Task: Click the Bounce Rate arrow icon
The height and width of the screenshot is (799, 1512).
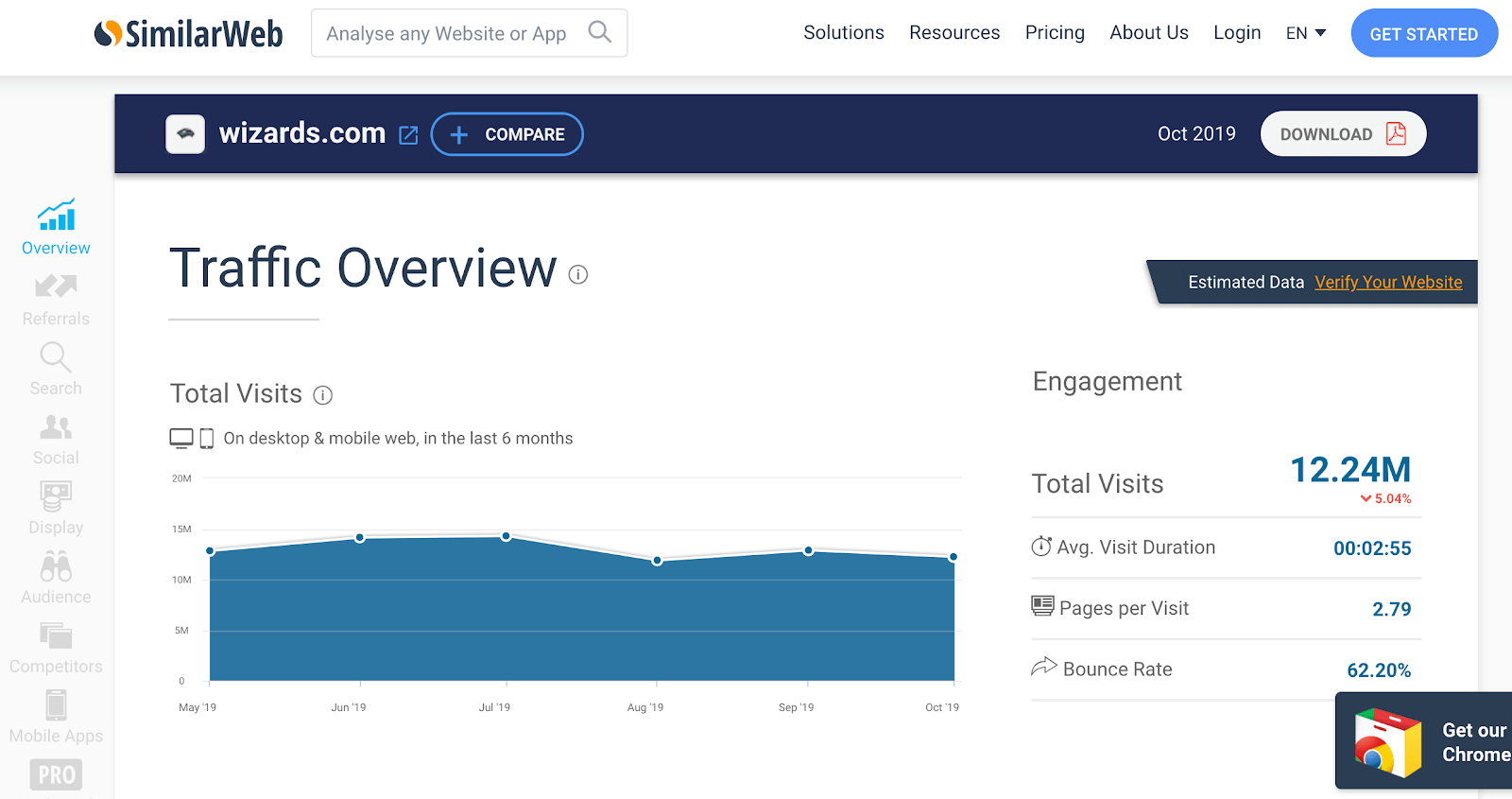Action: (x=1044, y=667)
